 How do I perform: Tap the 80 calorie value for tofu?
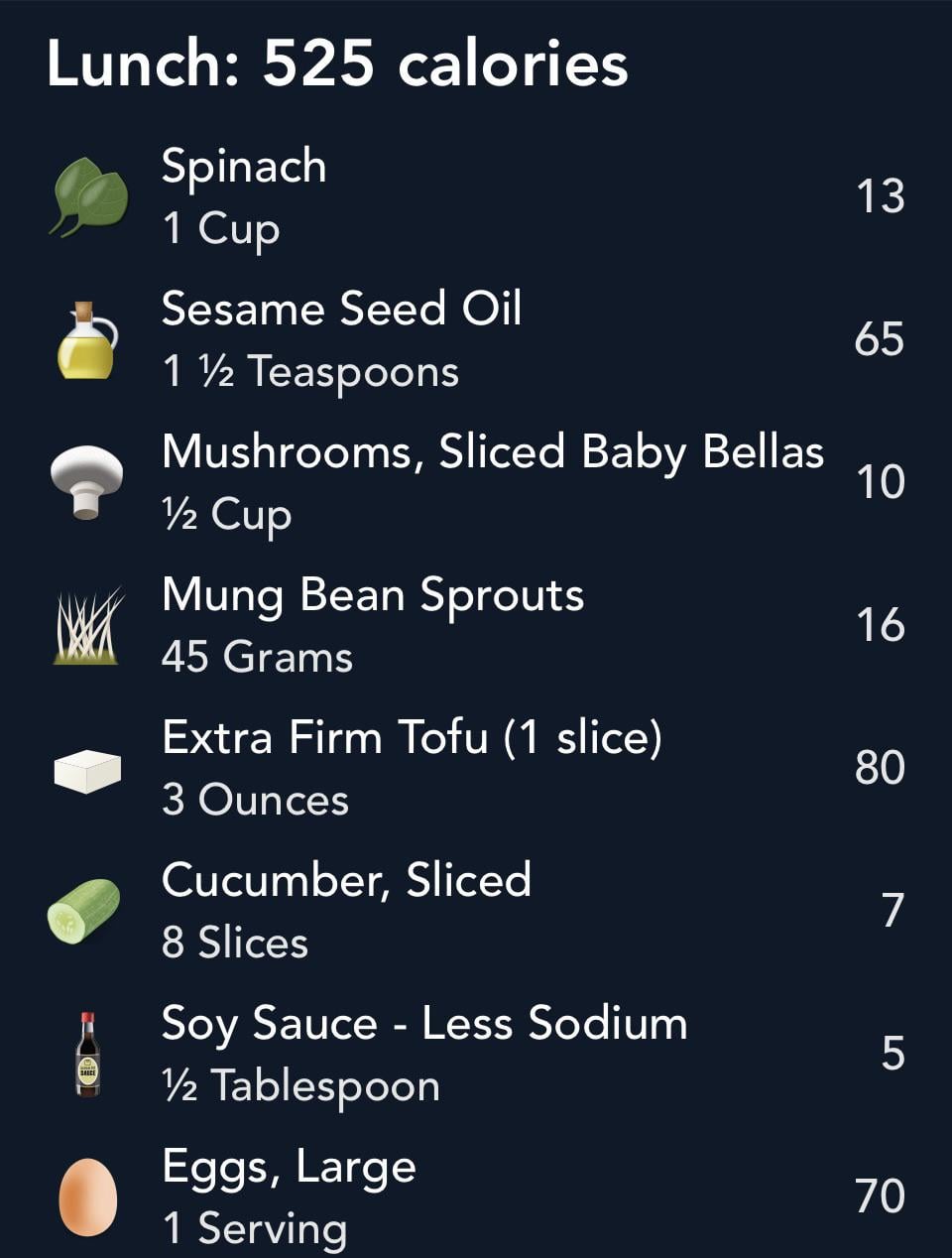pos(880,768)
